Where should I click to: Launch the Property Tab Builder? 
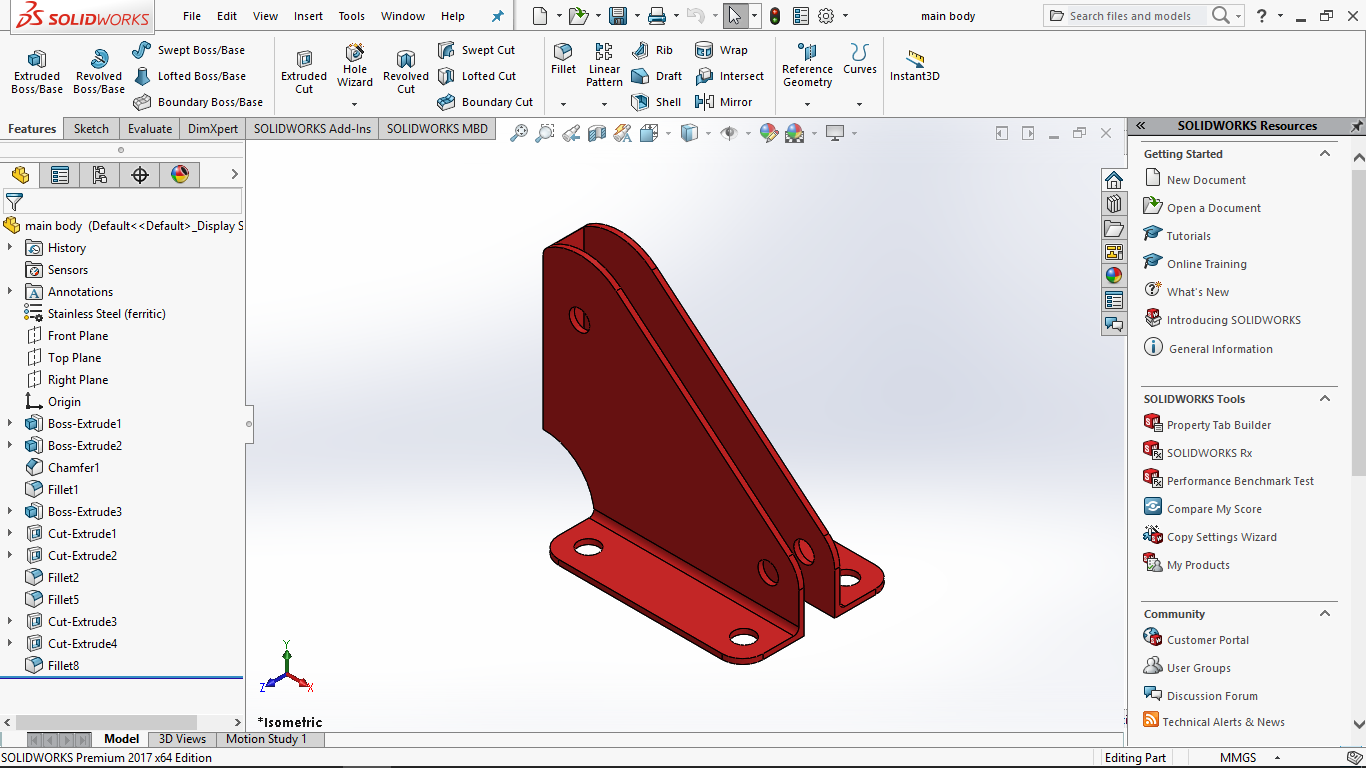1219,425
